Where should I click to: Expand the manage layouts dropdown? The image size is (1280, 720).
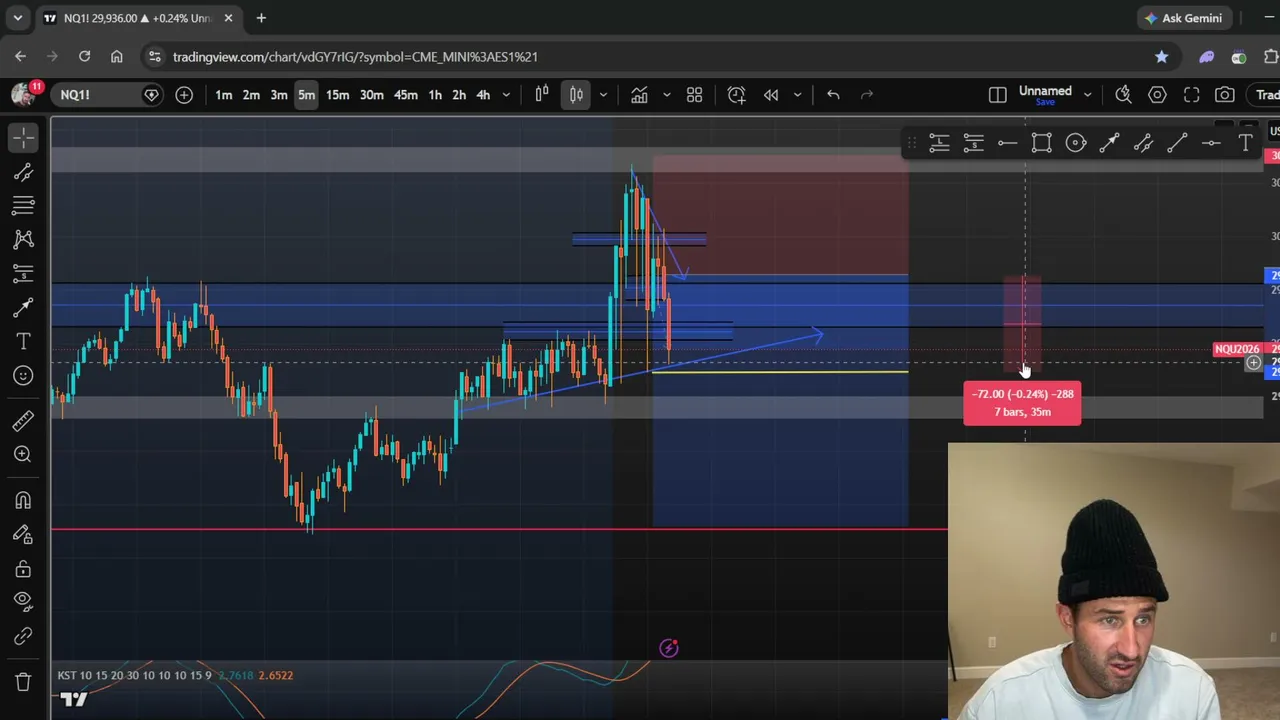pos(1087,95)
